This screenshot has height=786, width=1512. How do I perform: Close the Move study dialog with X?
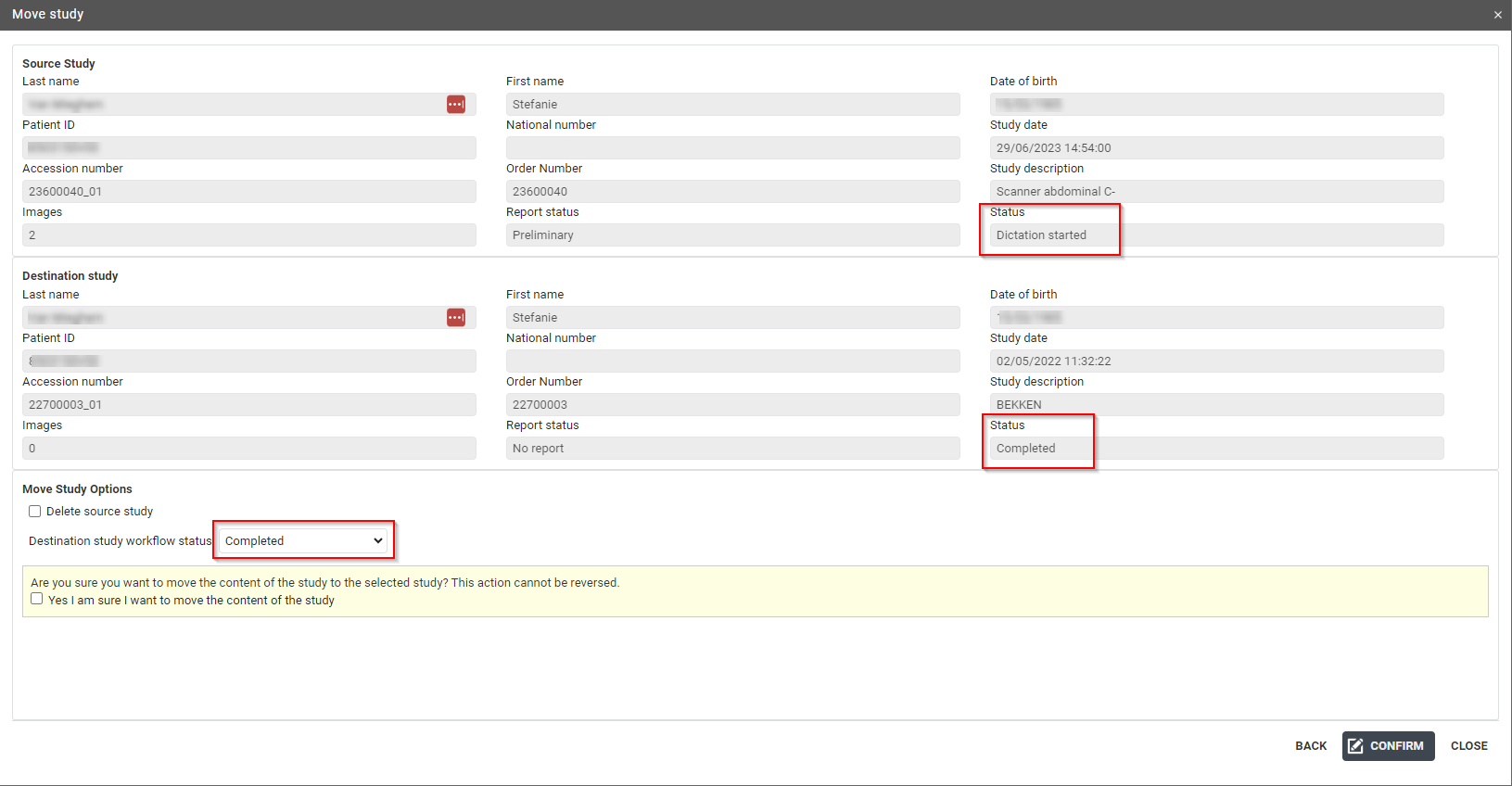(x=1497, y=15)
